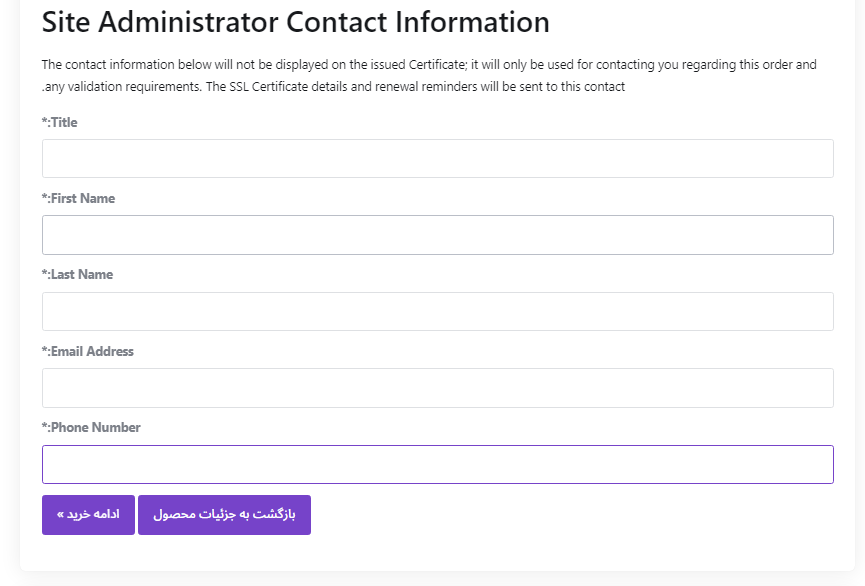Image resolution: width=865 pixels, height=586 pixels.
Task: Click the بازگشت به جزئیات محصول button
Action: 224,514
